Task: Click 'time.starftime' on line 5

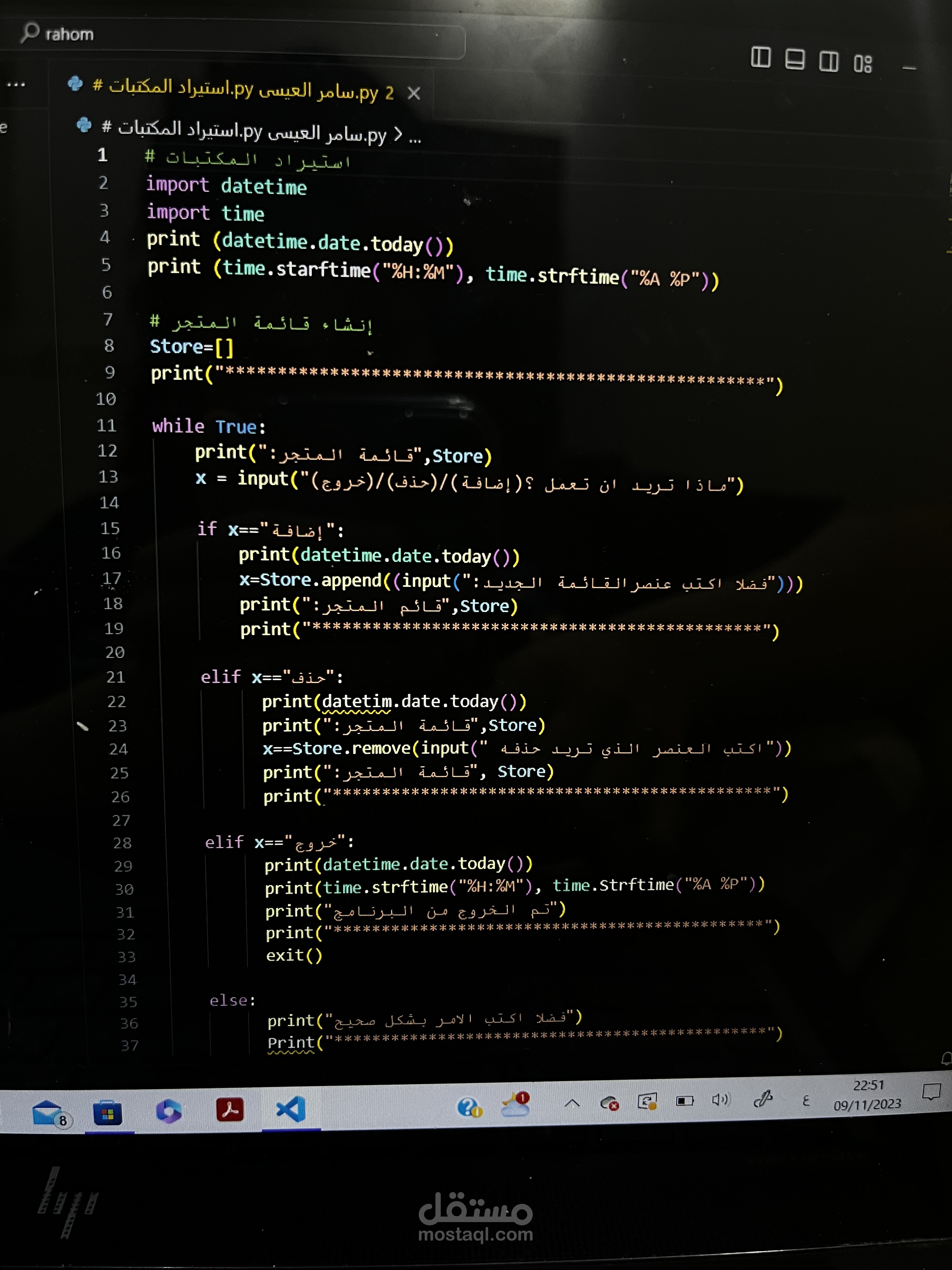Action: point(296,269)
